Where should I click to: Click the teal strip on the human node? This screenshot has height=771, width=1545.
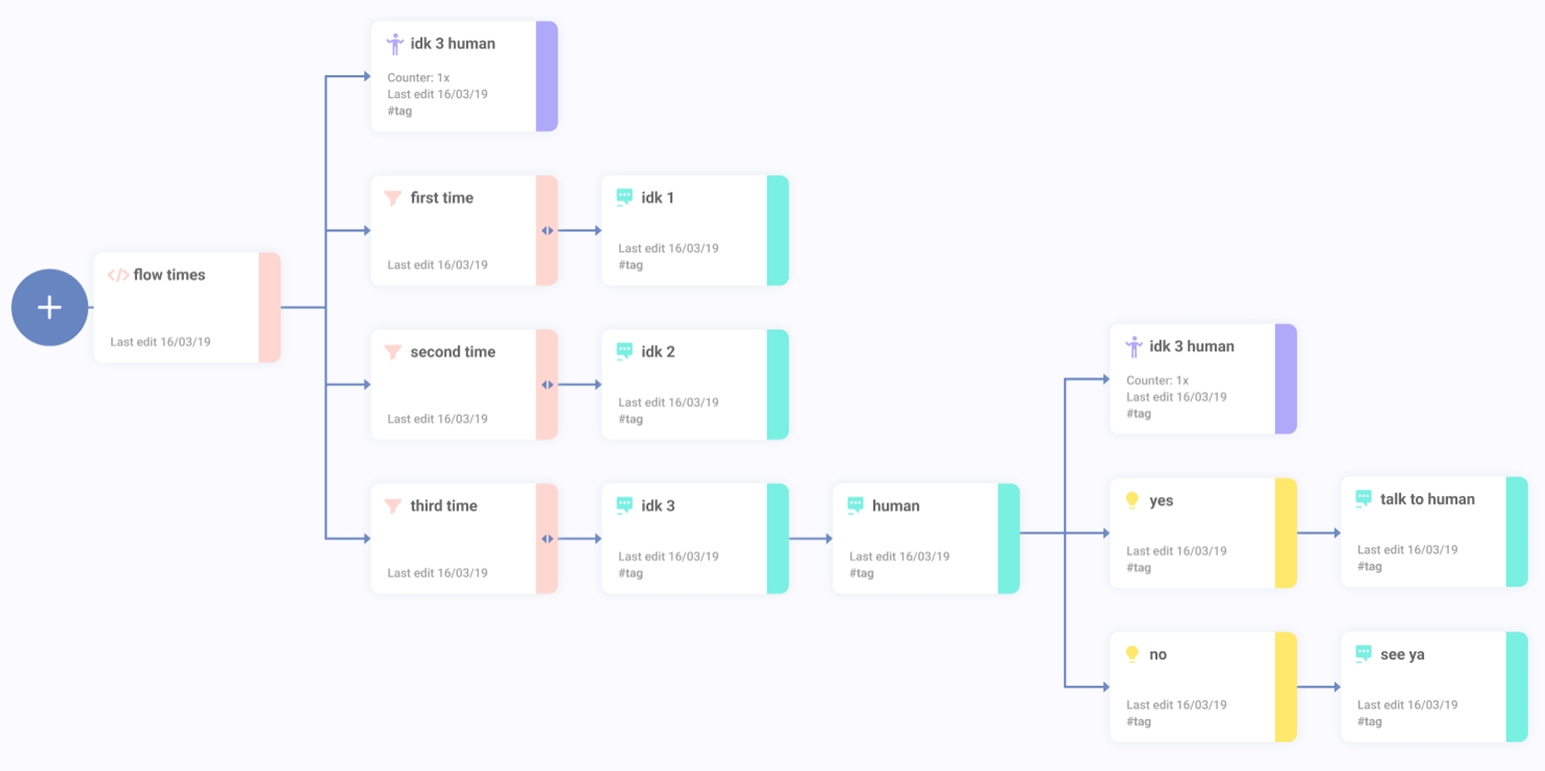[x=1008, y=539]
